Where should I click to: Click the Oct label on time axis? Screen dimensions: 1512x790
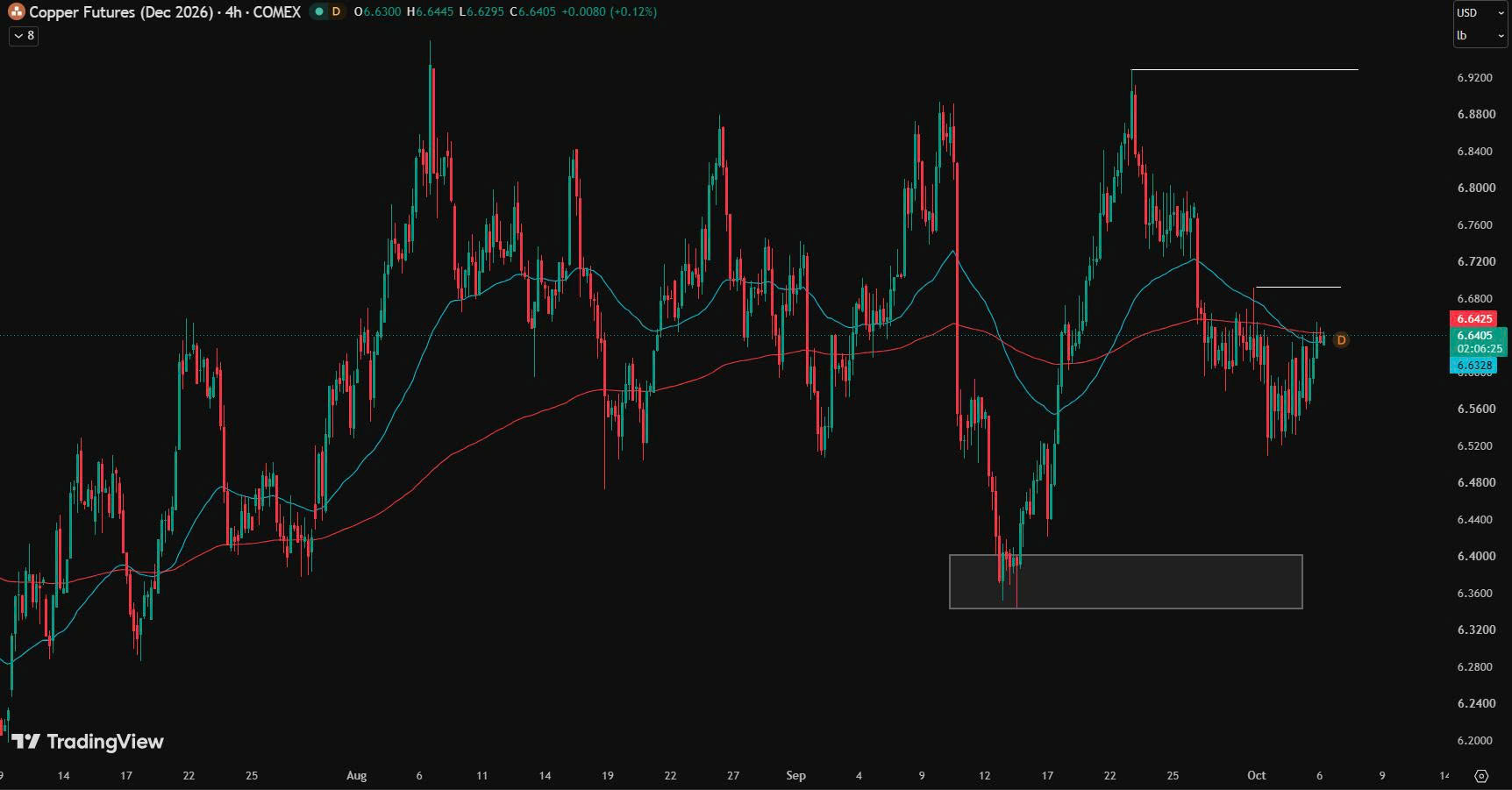(1257, 776)
